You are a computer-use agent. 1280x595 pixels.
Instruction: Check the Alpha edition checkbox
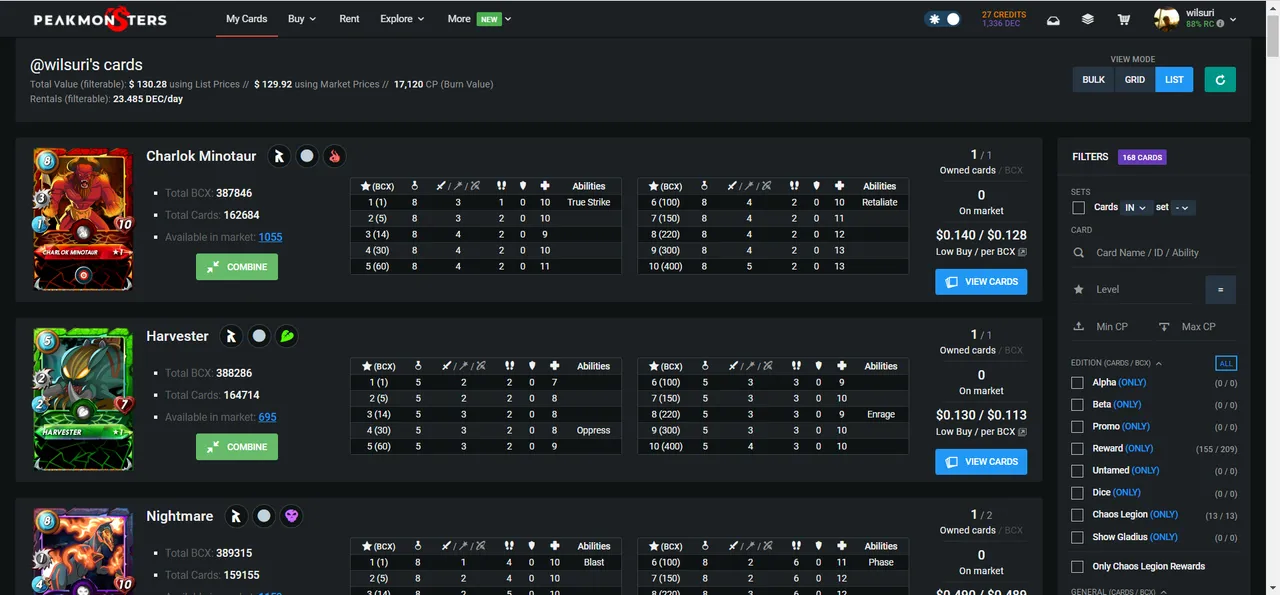coord(1078,383)
